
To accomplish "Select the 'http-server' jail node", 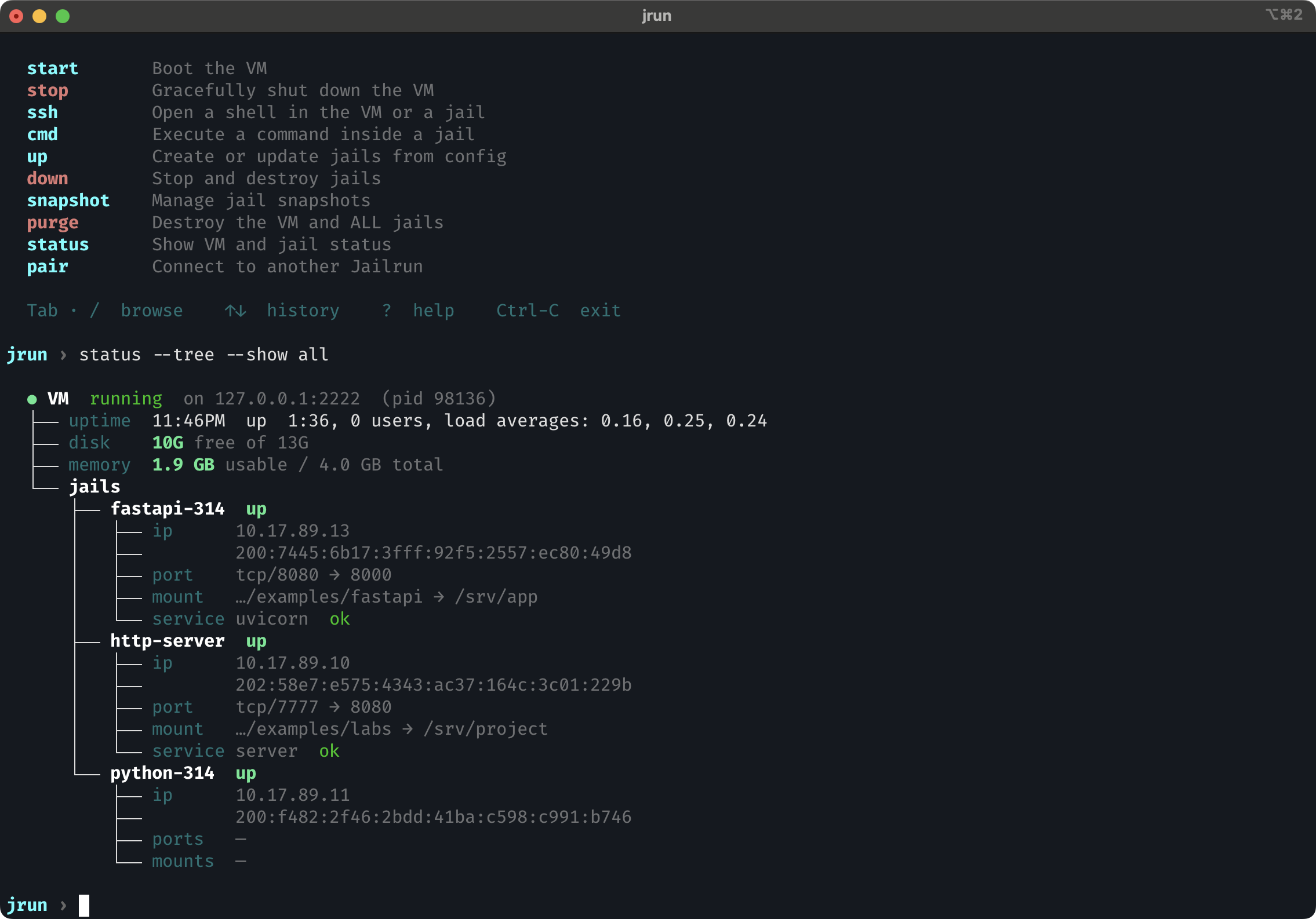I will [x=168, y=641].
